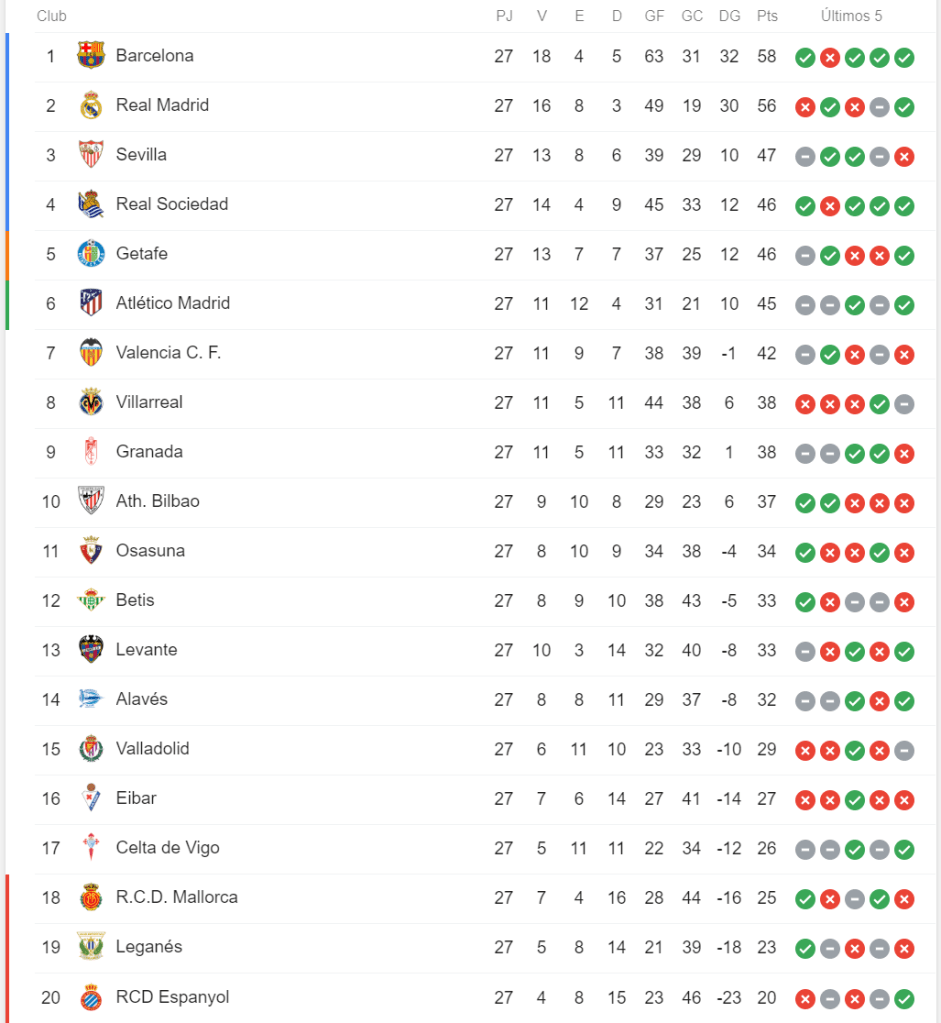Select the Betis green crest
941x1023 pixels.
coord(91,600)
